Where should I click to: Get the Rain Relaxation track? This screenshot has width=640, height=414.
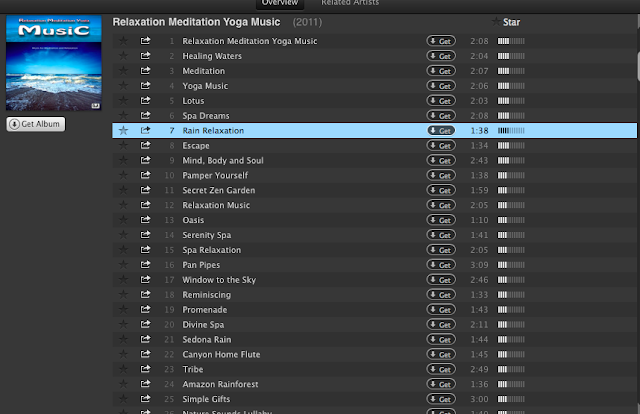tap(441, 131)
